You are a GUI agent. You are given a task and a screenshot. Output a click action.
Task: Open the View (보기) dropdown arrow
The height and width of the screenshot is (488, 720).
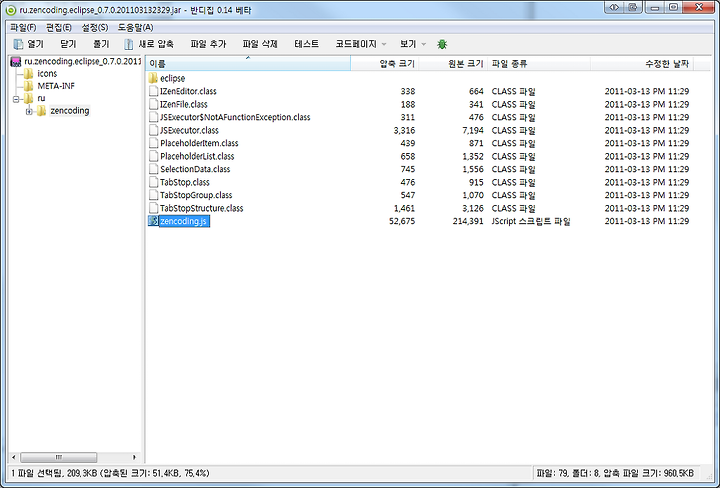pos(423,45)
